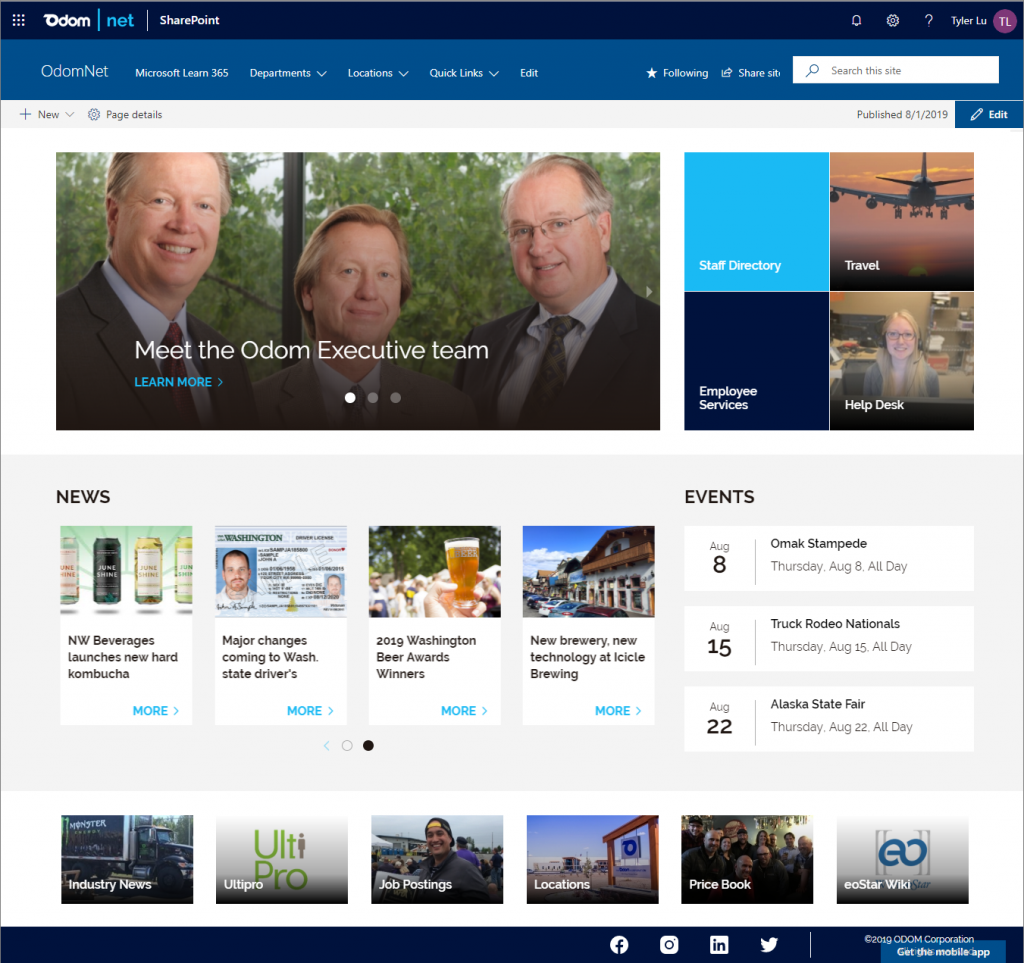Open the Icicle Brewing town image
Image resolution: width=1024 pixels, height=963 pixels.
click(x=588, y=571)
